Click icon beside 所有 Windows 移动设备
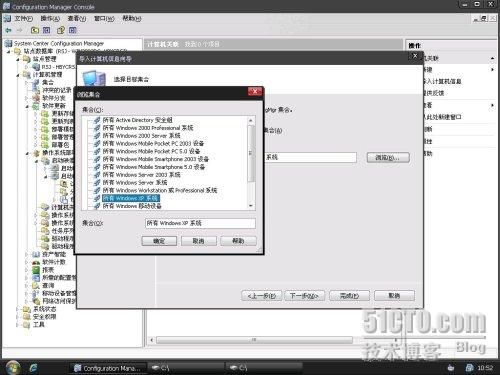Viewport: 500px width, 375px height. (97, 206)
